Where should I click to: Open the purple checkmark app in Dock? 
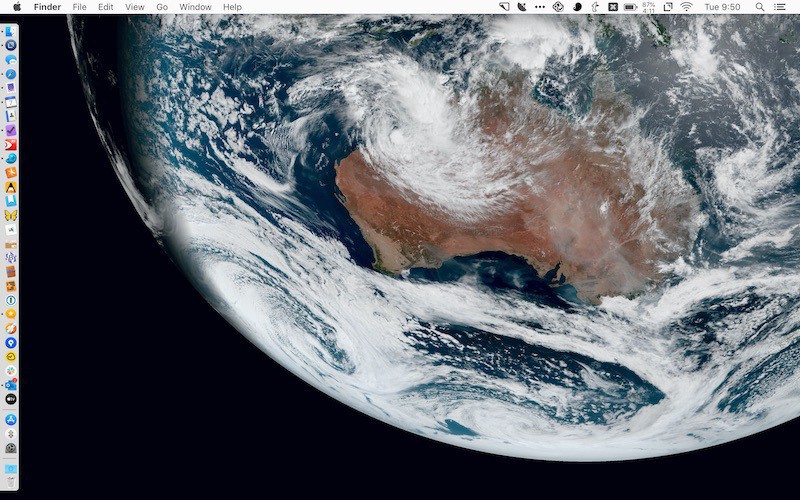click(11, 131)
